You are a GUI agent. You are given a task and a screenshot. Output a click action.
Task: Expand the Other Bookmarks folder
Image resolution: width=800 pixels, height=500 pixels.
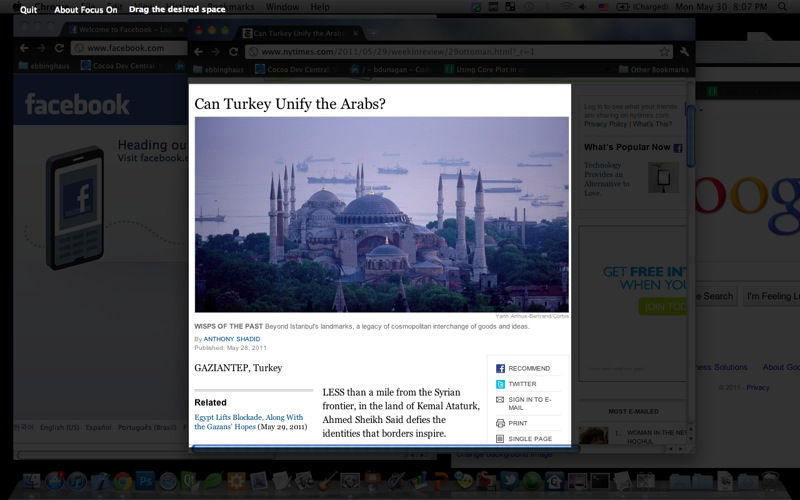click(654, 69)
